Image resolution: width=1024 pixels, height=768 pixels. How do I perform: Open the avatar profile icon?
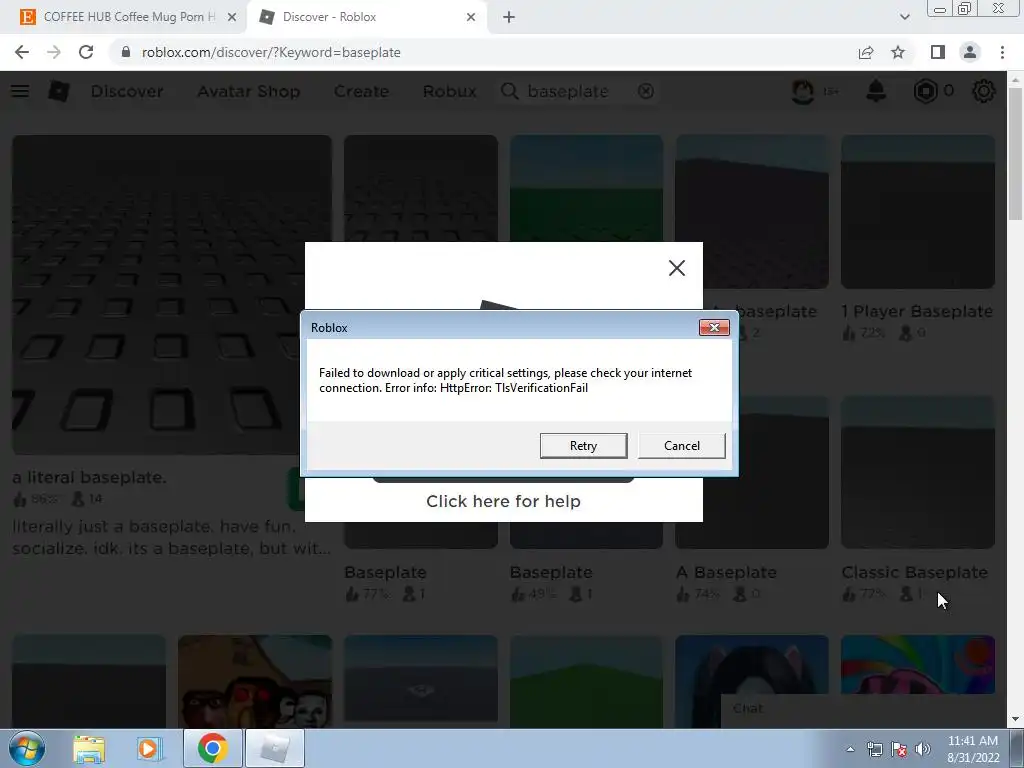point(803,91)
